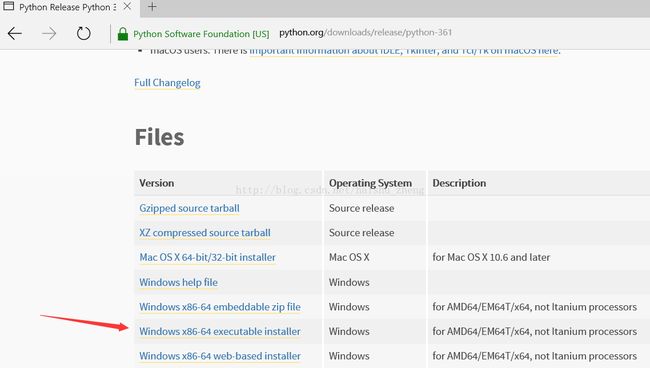The image size is (650, 368).
Task: Click the green security padlock icon
Action: pos(123,34)
